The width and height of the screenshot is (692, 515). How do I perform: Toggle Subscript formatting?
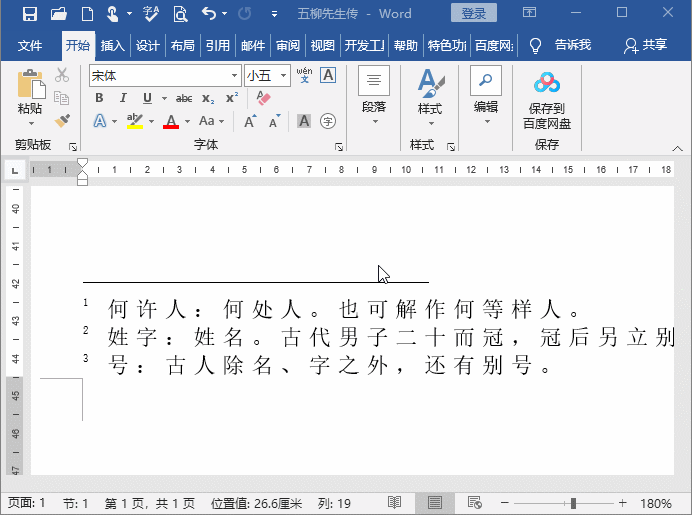coord(208,98)
